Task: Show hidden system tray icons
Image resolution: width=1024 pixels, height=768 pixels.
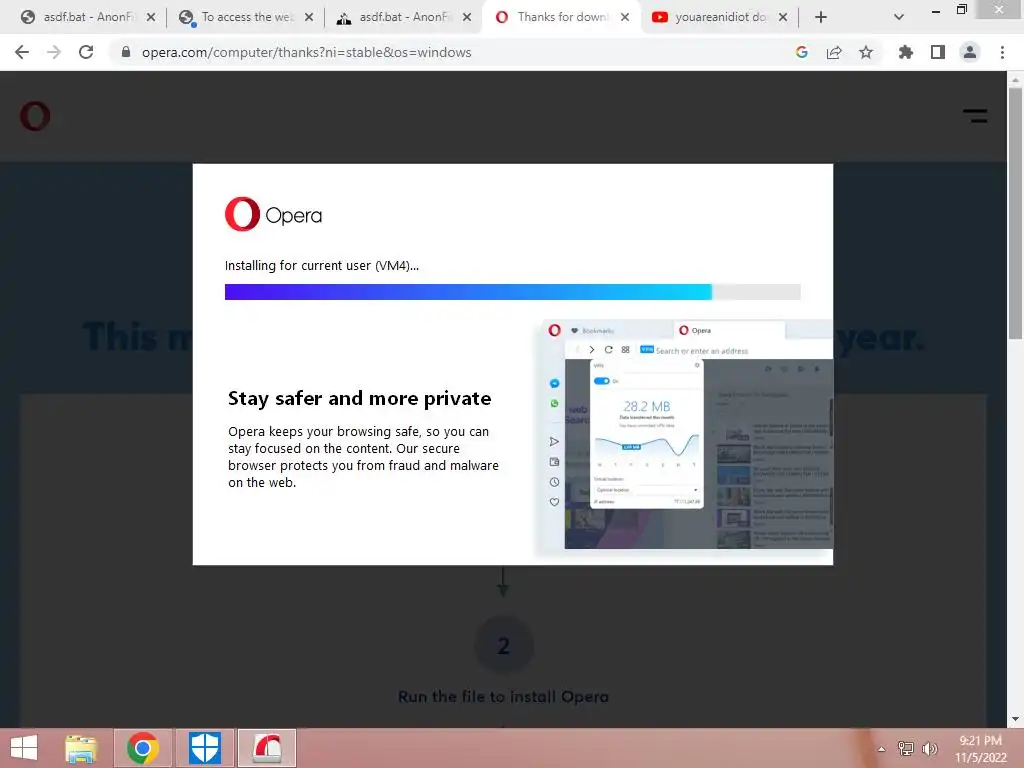Action: tap(882, 749)
